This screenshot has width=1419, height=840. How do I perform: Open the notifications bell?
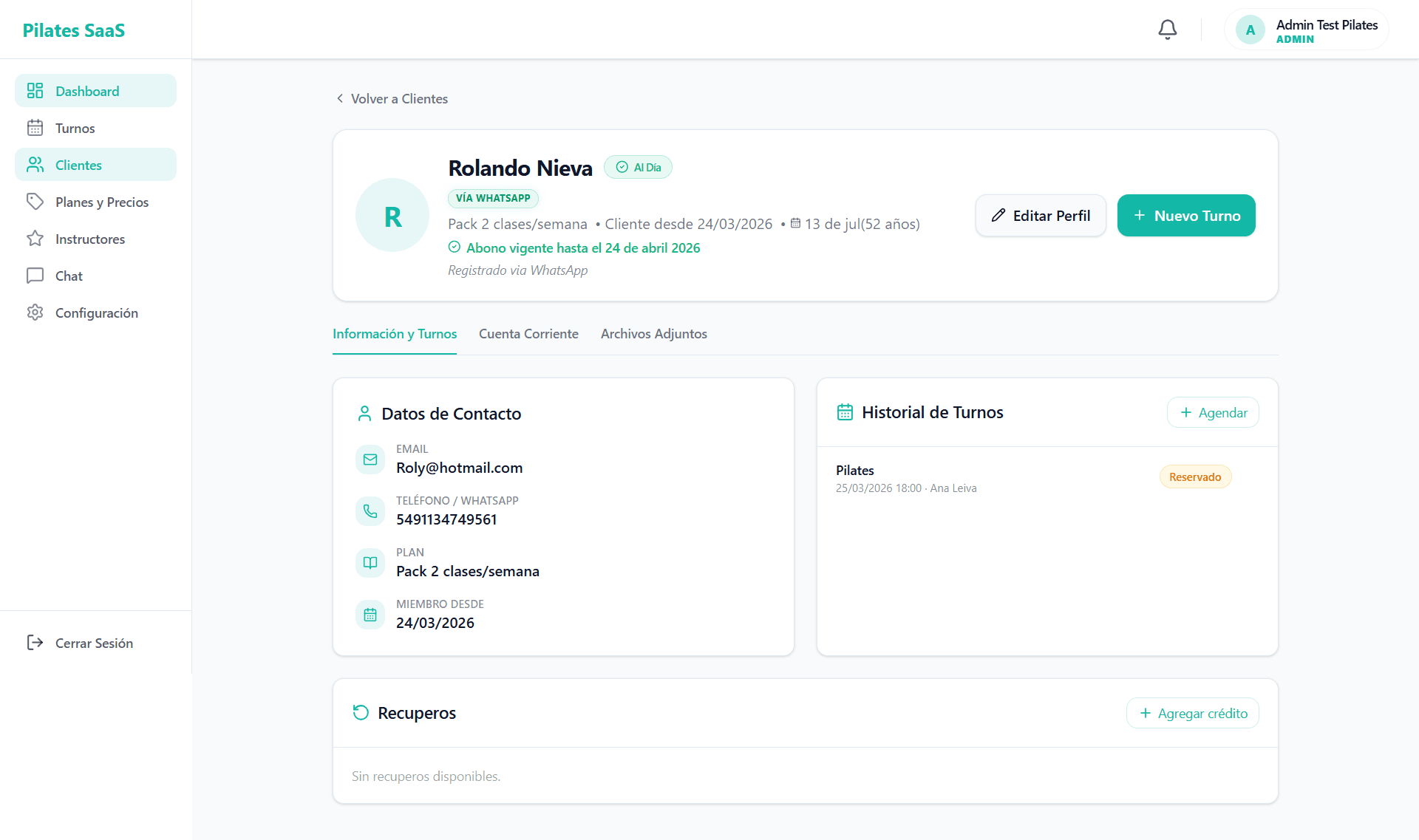coord(1168,30)
